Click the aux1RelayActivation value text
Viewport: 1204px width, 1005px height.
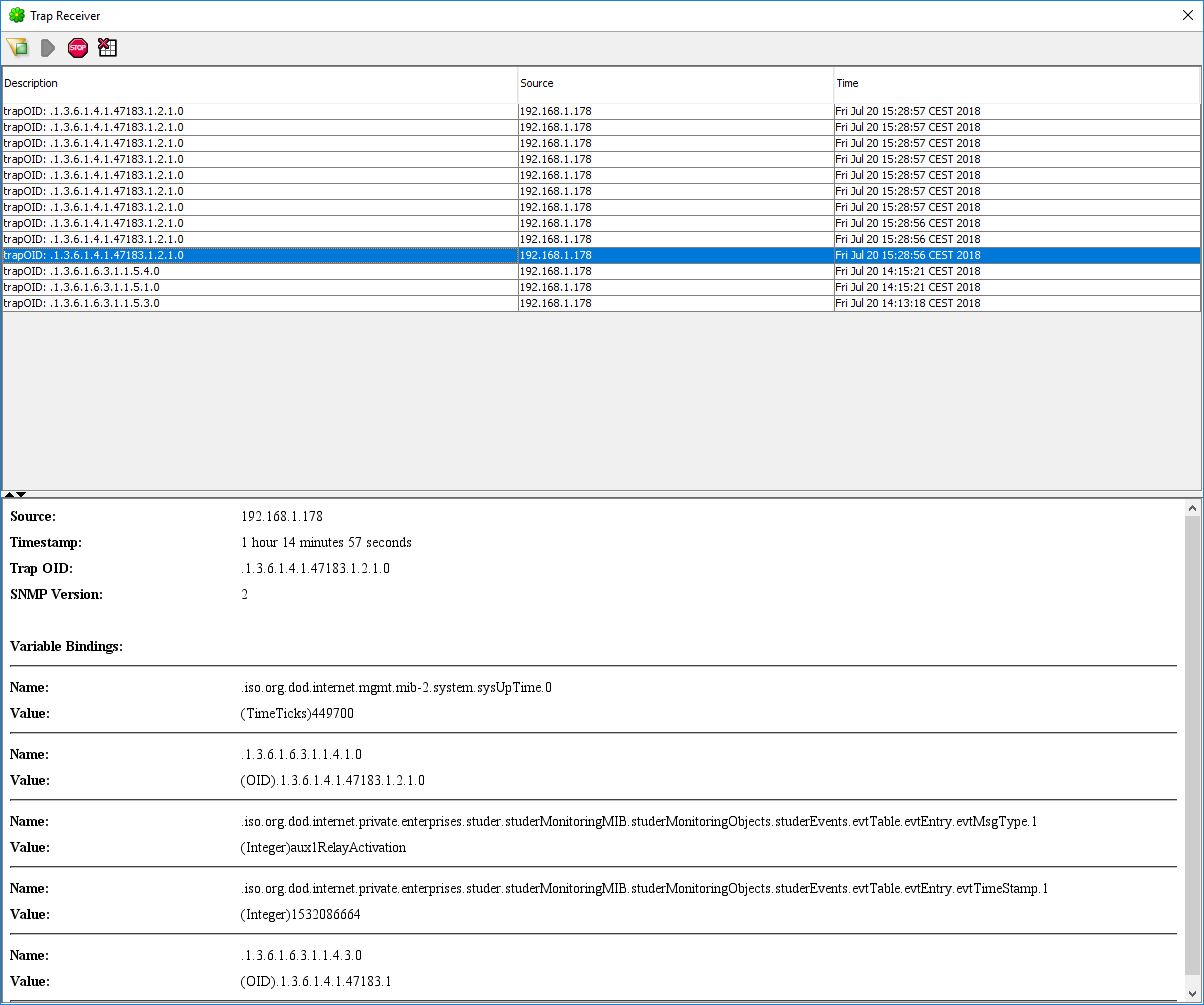(x=323, y=847)
